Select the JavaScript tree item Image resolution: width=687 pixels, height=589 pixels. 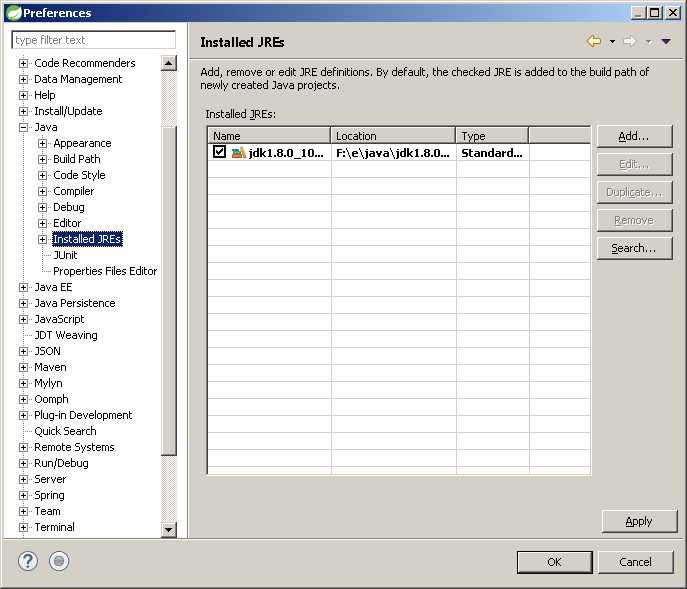pyautogui.click(x=59, y=319)
